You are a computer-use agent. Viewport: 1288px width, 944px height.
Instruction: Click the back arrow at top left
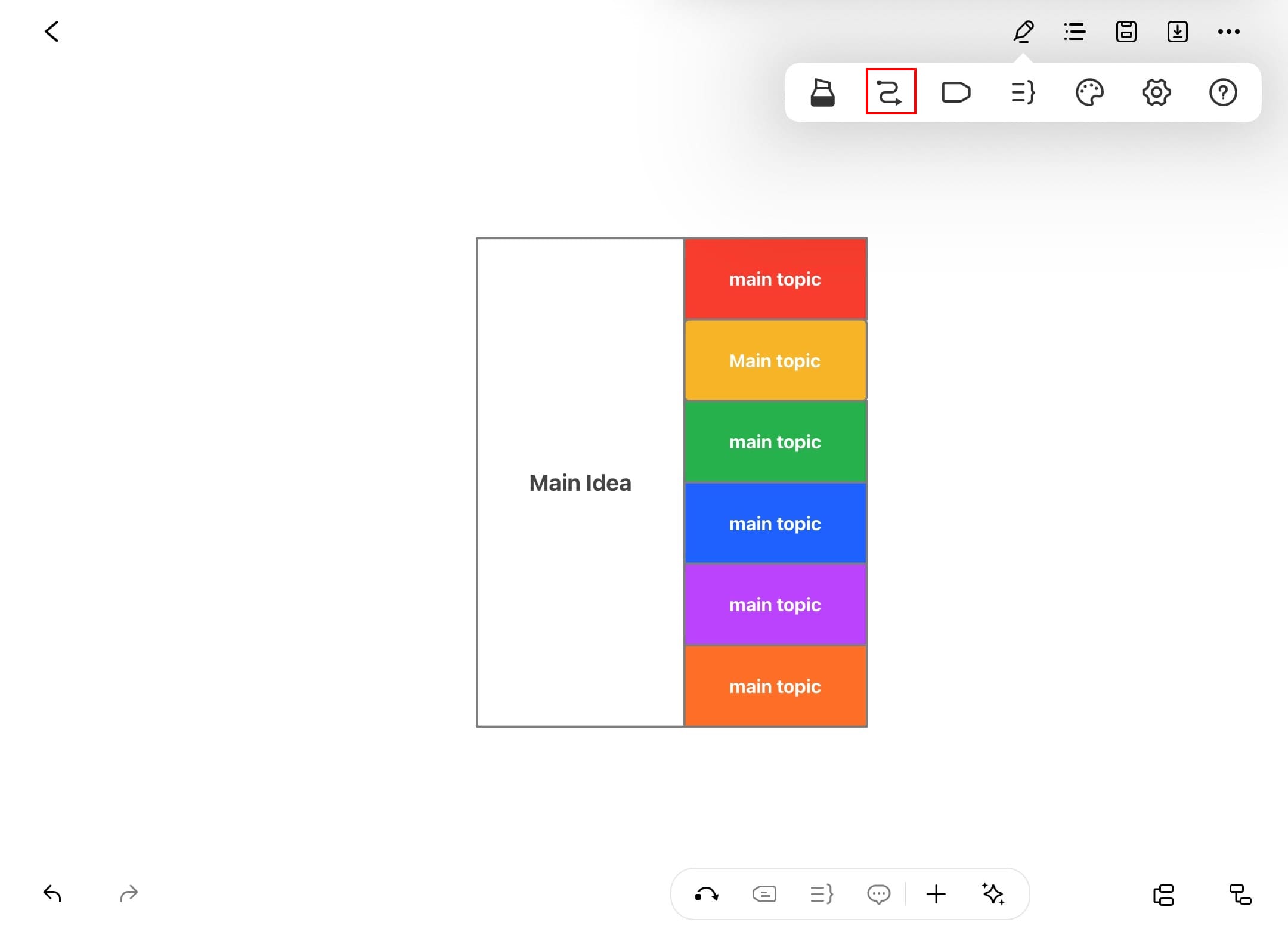[x=52, y=32]
